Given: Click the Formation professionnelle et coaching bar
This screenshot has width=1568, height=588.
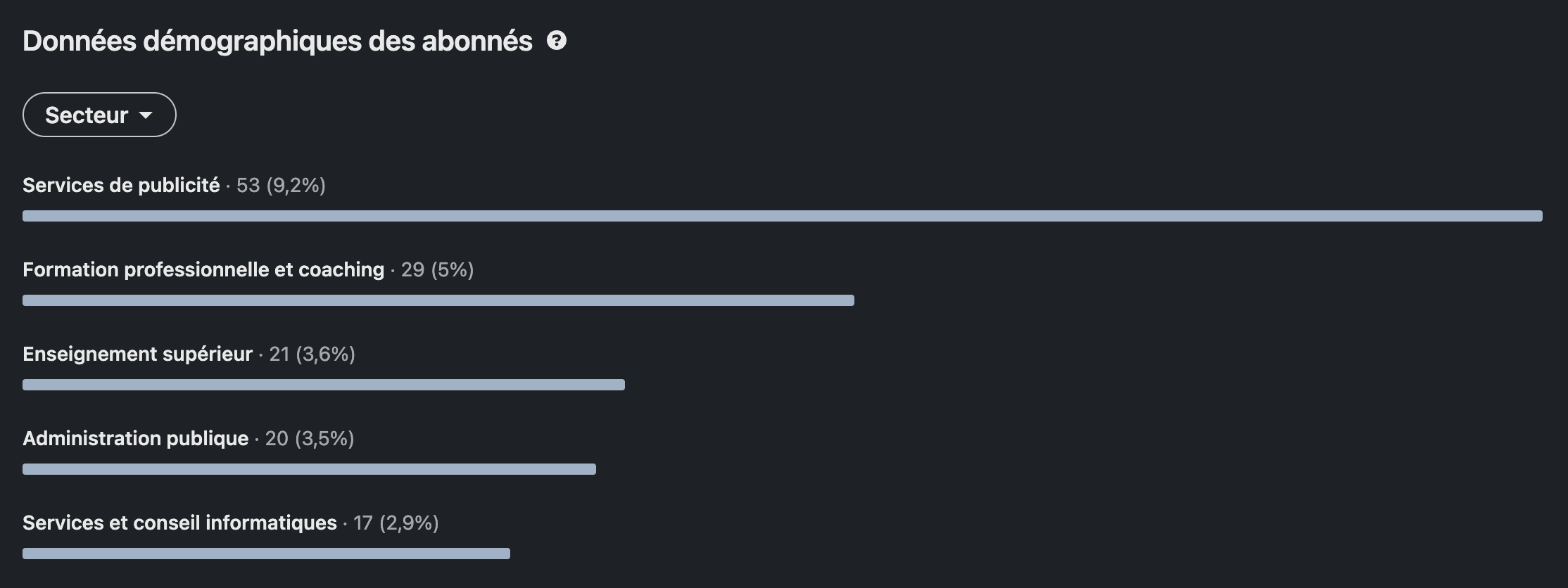Looking at the screenshot, I should pyautogui.click(x=438, y=300).
